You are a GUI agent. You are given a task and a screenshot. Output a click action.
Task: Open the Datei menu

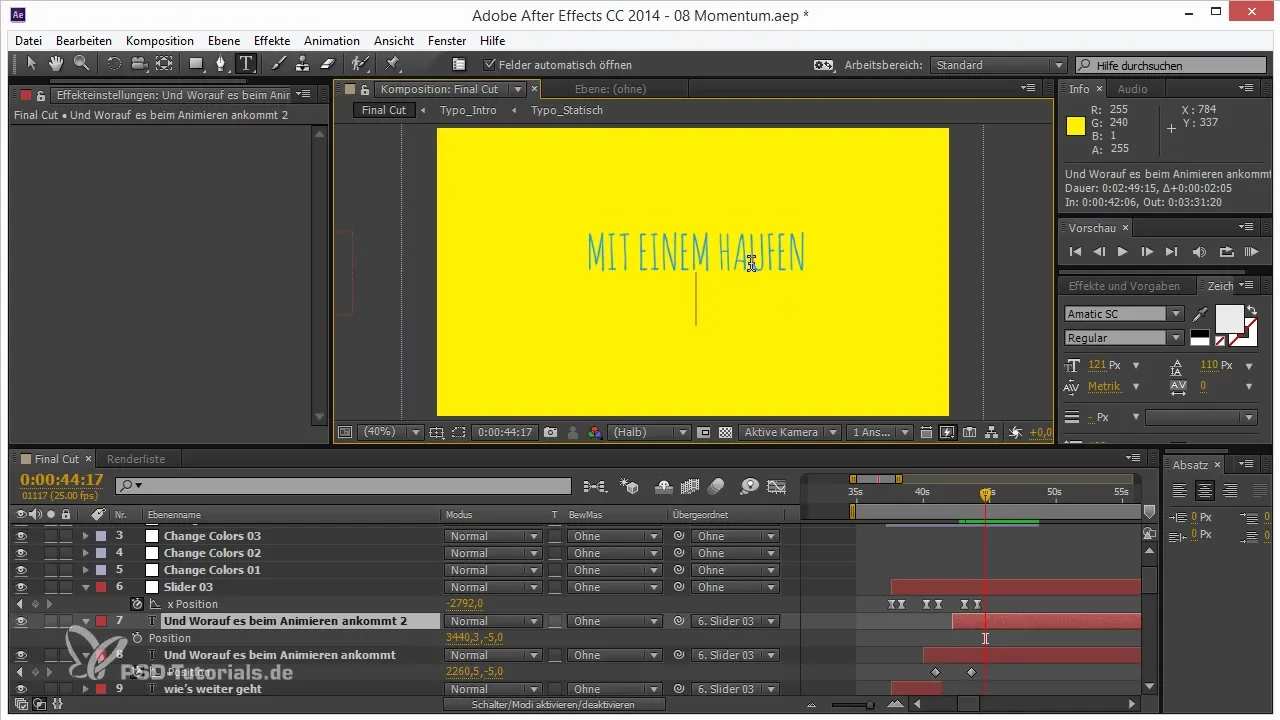point(29,41)
